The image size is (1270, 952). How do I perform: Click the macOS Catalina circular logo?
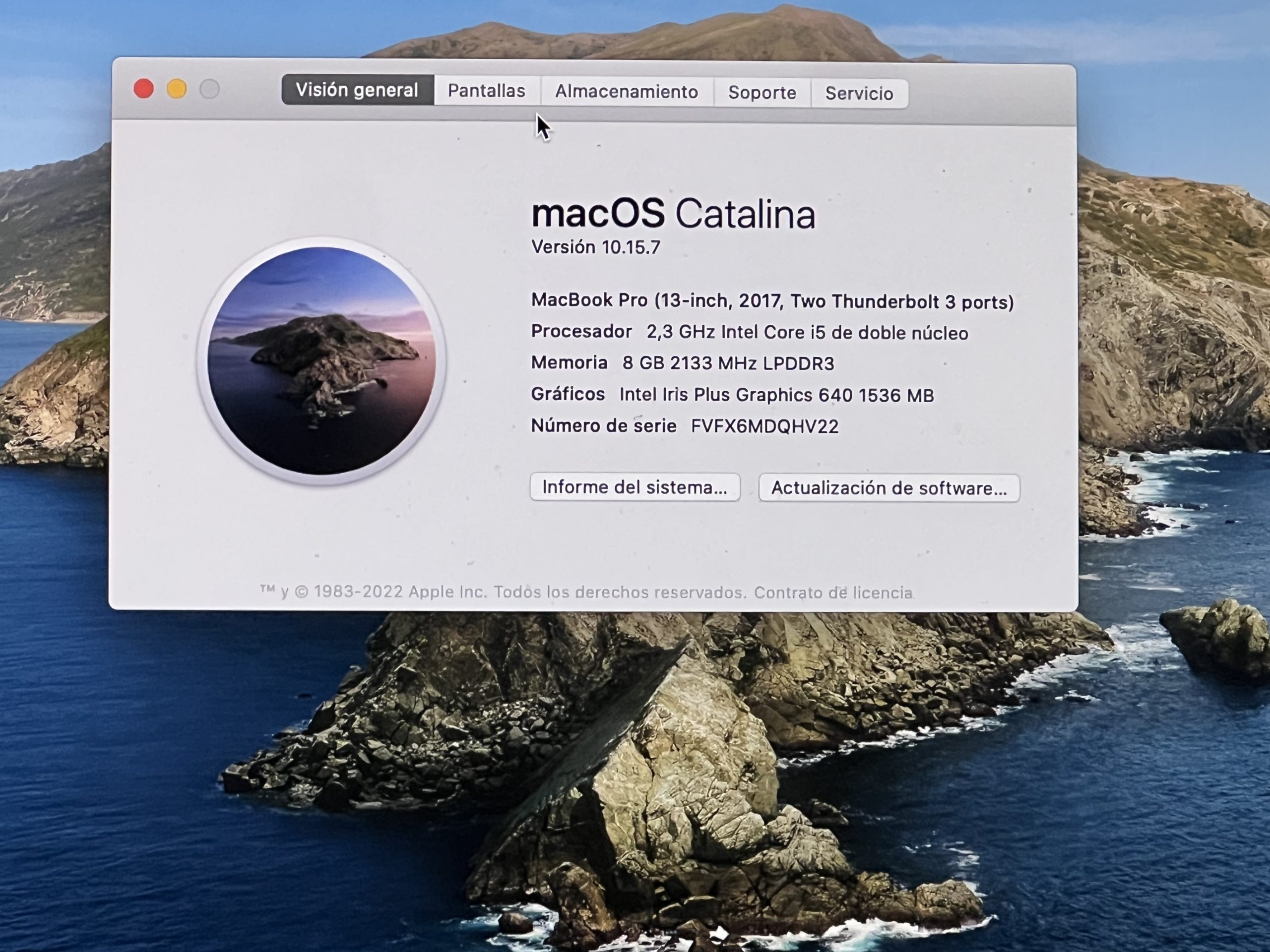pyautogui.click(x=321, y=360)
